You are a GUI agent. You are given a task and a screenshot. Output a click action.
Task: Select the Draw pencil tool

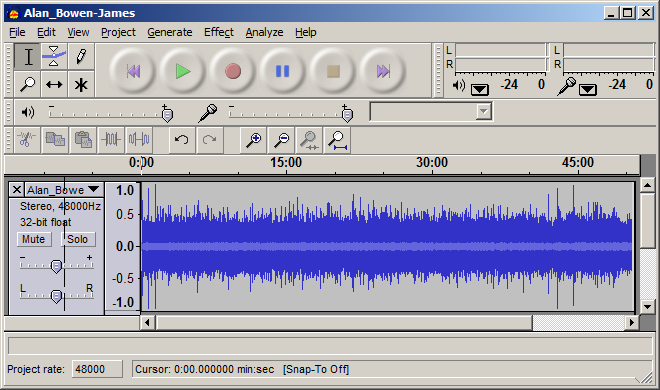[81, 57]
